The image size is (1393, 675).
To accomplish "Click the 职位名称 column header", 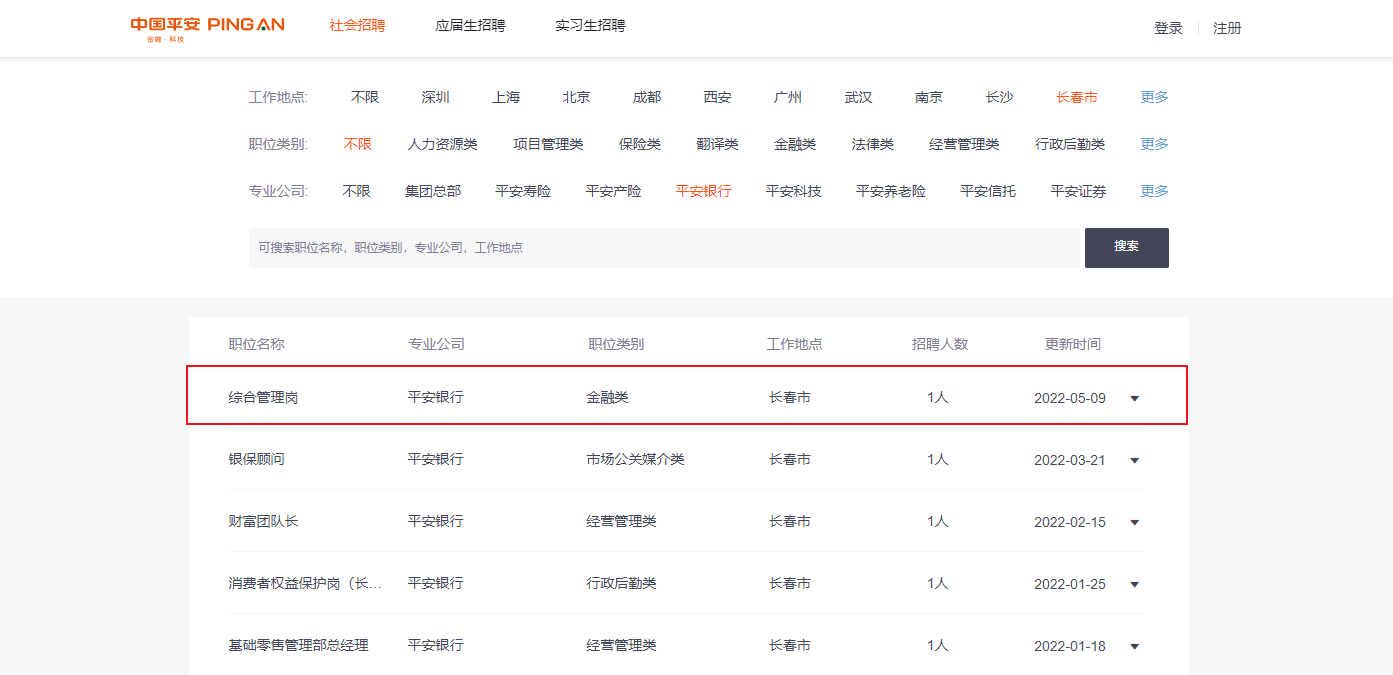I will tap(256, 344).
